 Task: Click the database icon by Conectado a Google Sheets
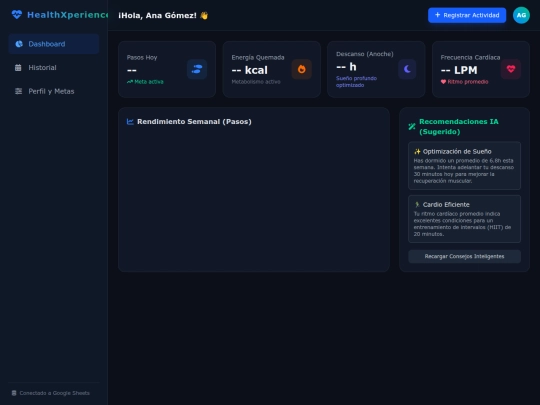(14, 393)
